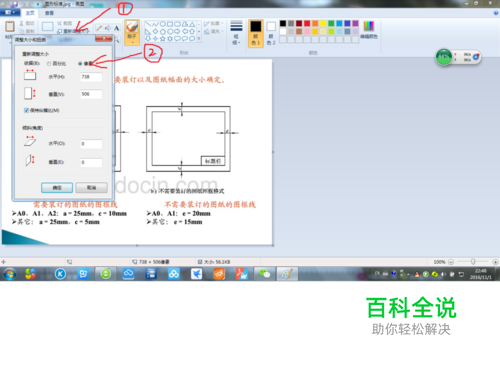This screenshot has width=500, height=368.
Task: Open the Windows Start orb
Action: point(10,274)
